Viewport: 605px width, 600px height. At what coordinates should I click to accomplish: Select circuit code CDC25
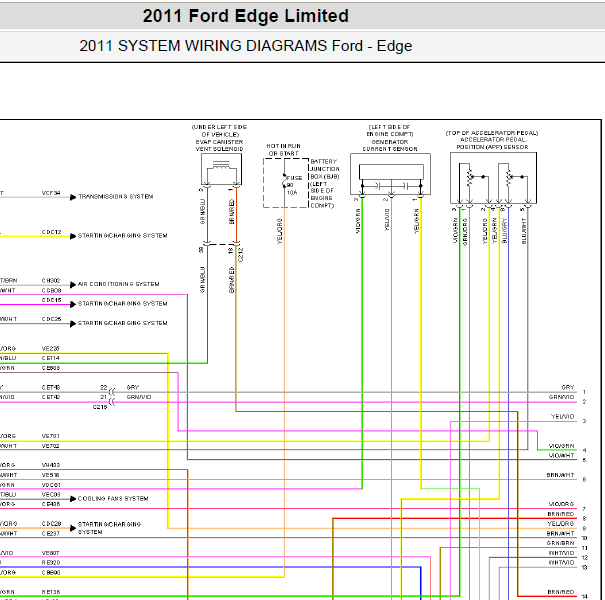pos(51,319)
